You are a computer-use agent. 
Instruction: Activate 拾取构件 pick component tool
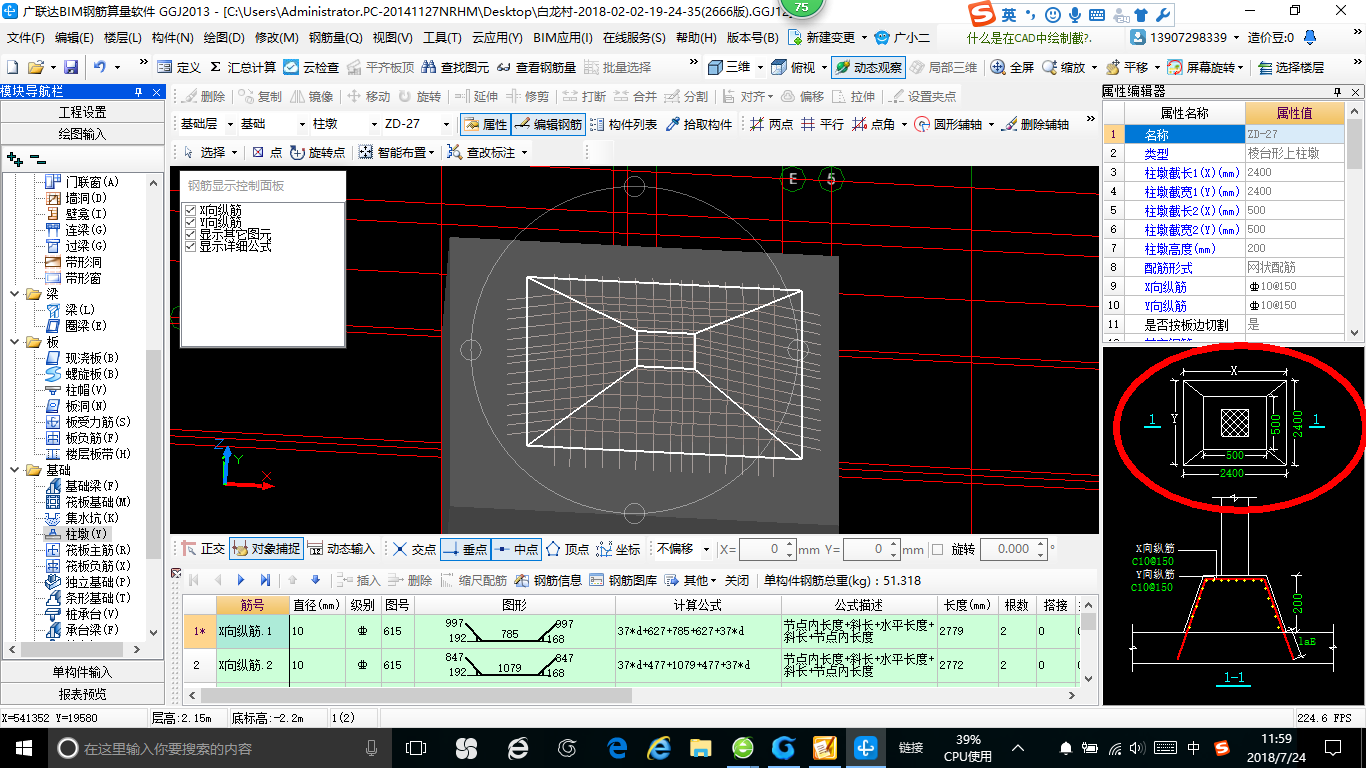[700, 125]
